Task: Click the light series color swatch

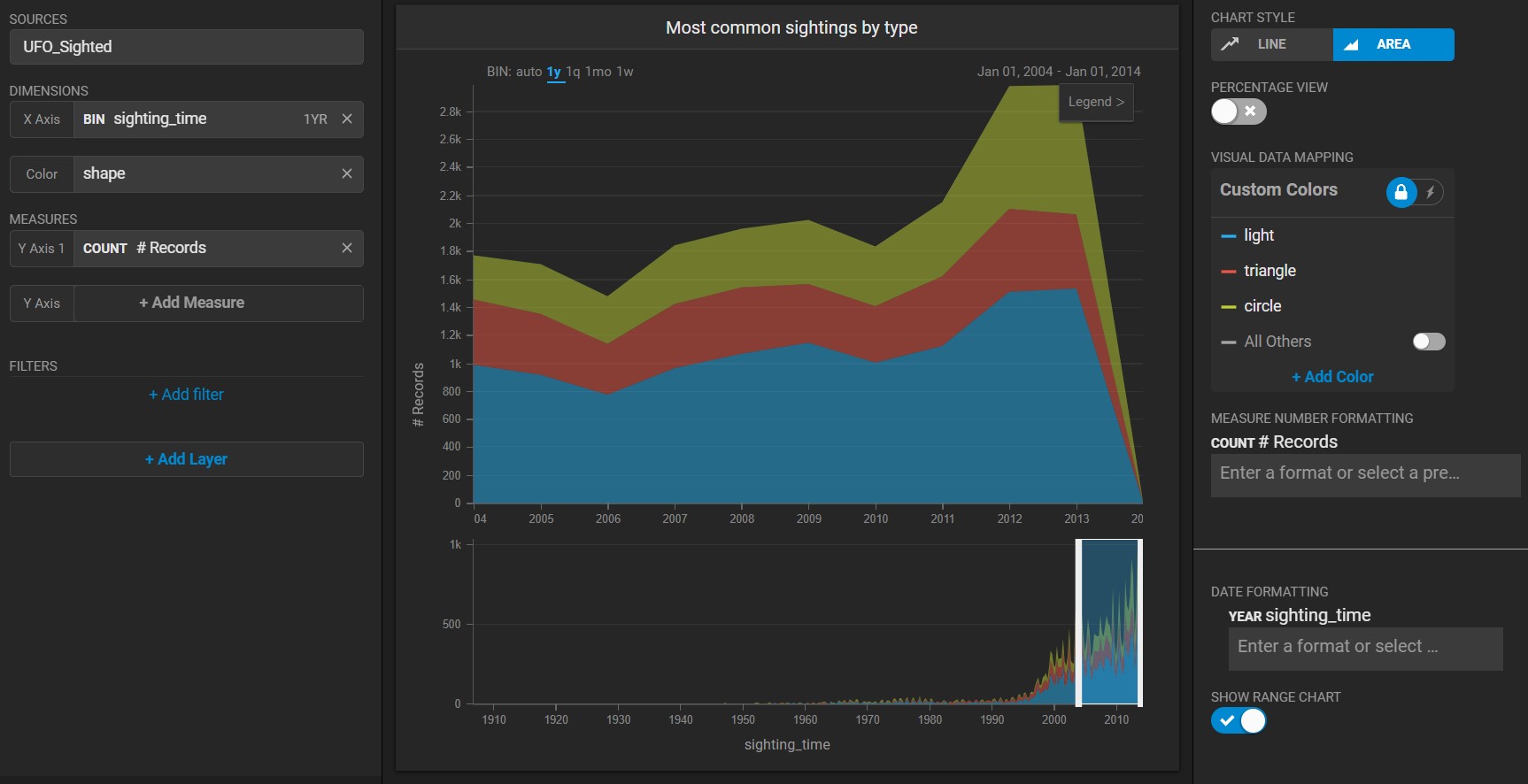Action: tap(1228, 236)
